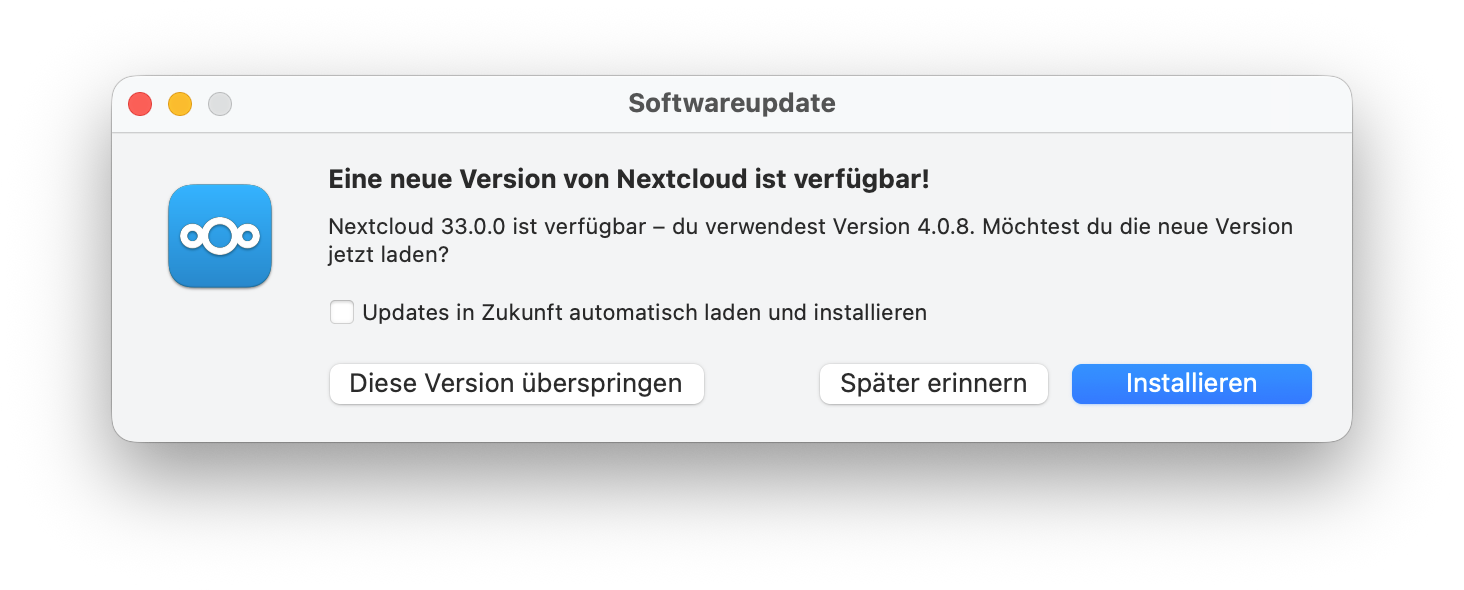Screen dimensions: 1464x590
Task: Click the white three-circle logo inside the icon
Action: coord(220,236)
